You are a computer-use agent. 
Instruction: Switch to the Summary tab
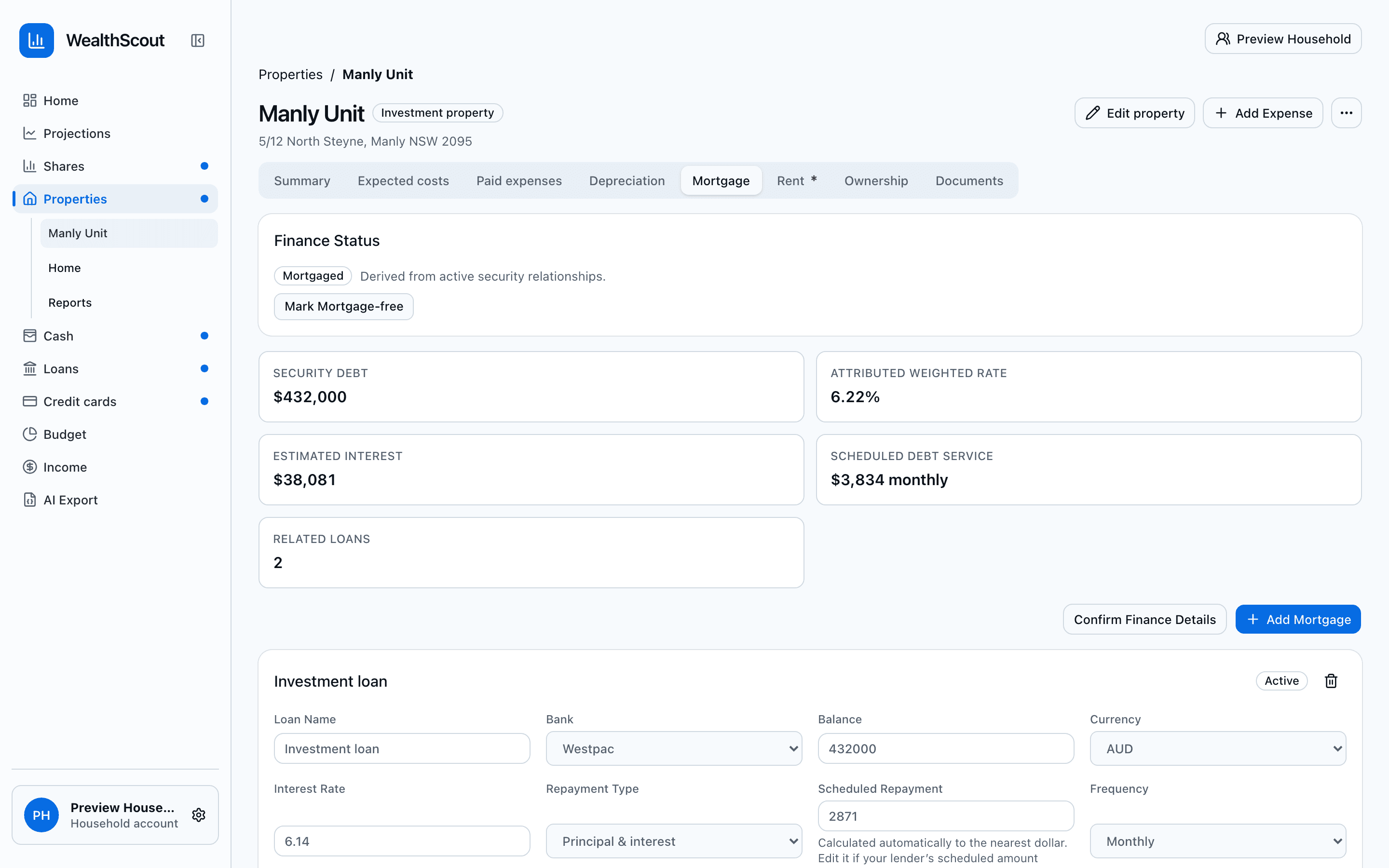tap(302, 181)
